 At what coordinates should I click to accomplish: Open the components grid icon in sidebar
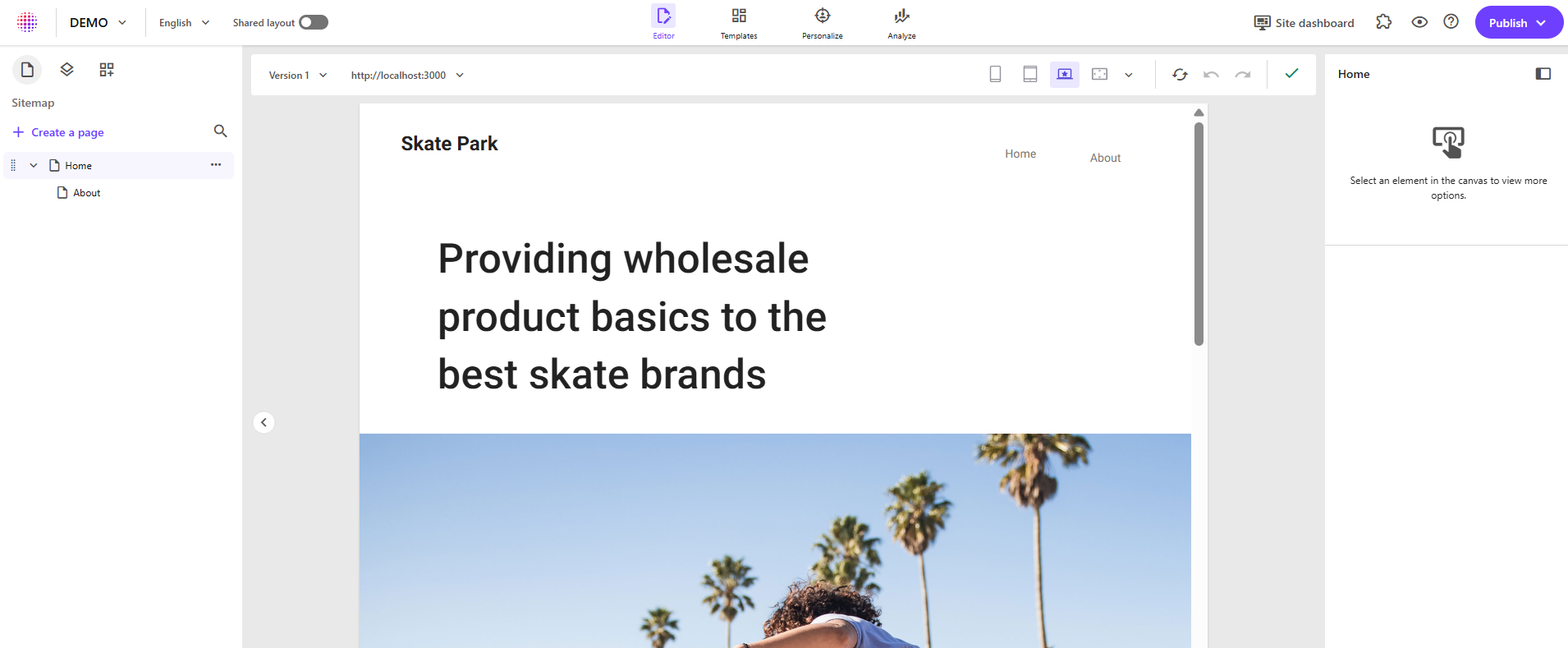(107, 70)
